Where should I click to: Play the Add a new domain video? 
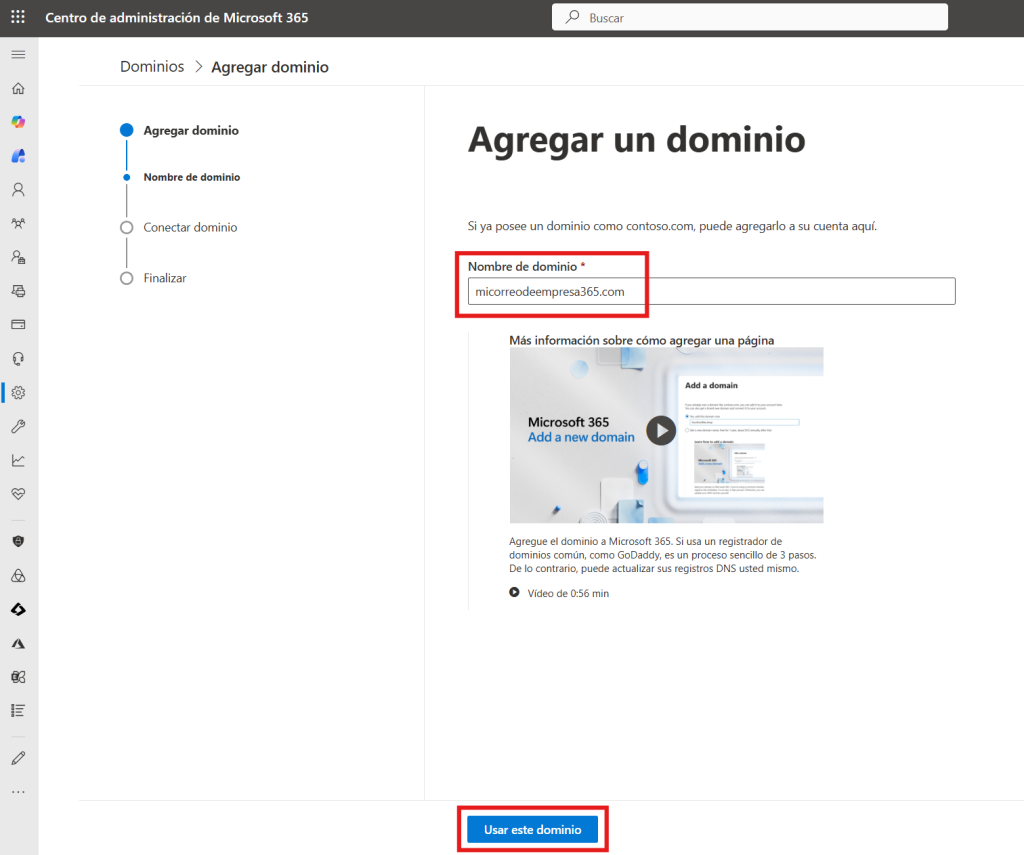660,430
